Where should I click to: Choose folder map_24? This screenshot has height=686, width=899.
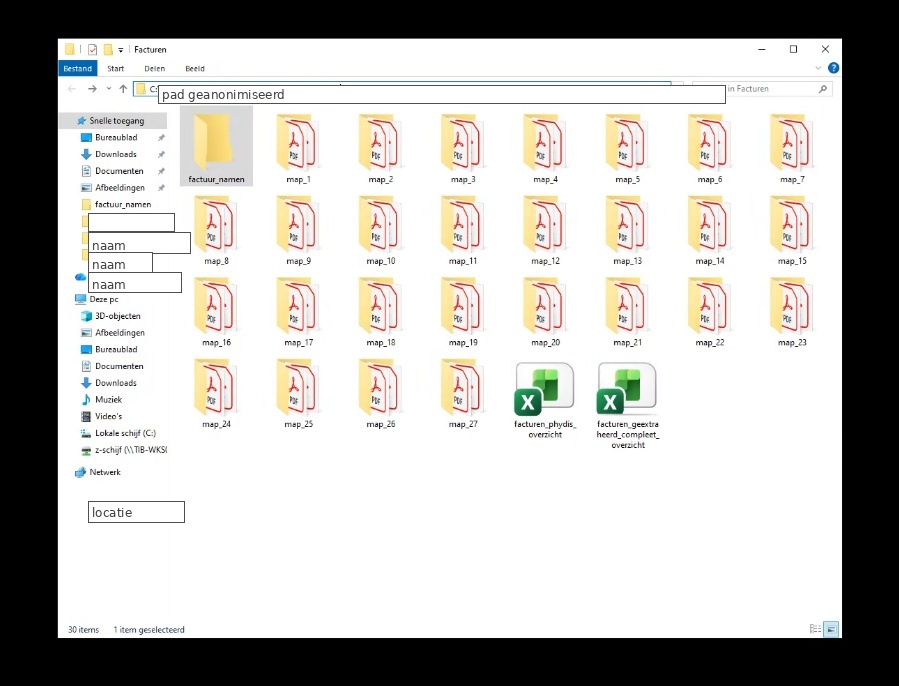pyautogui.click(x=216, y=393)
